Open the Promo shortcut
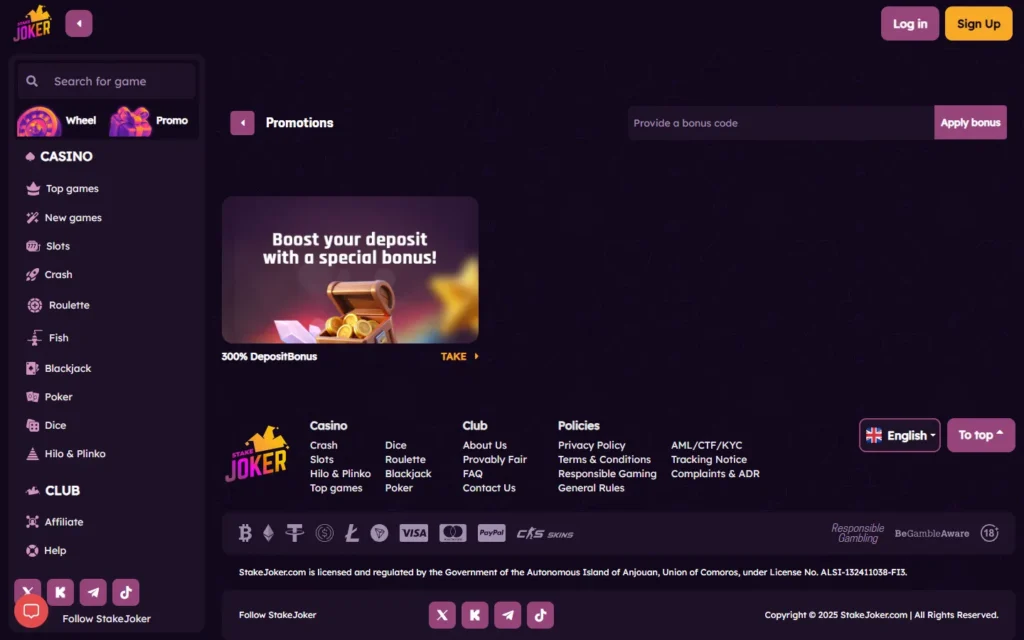This screenshot has width=1024, height=640. [150, 121]
